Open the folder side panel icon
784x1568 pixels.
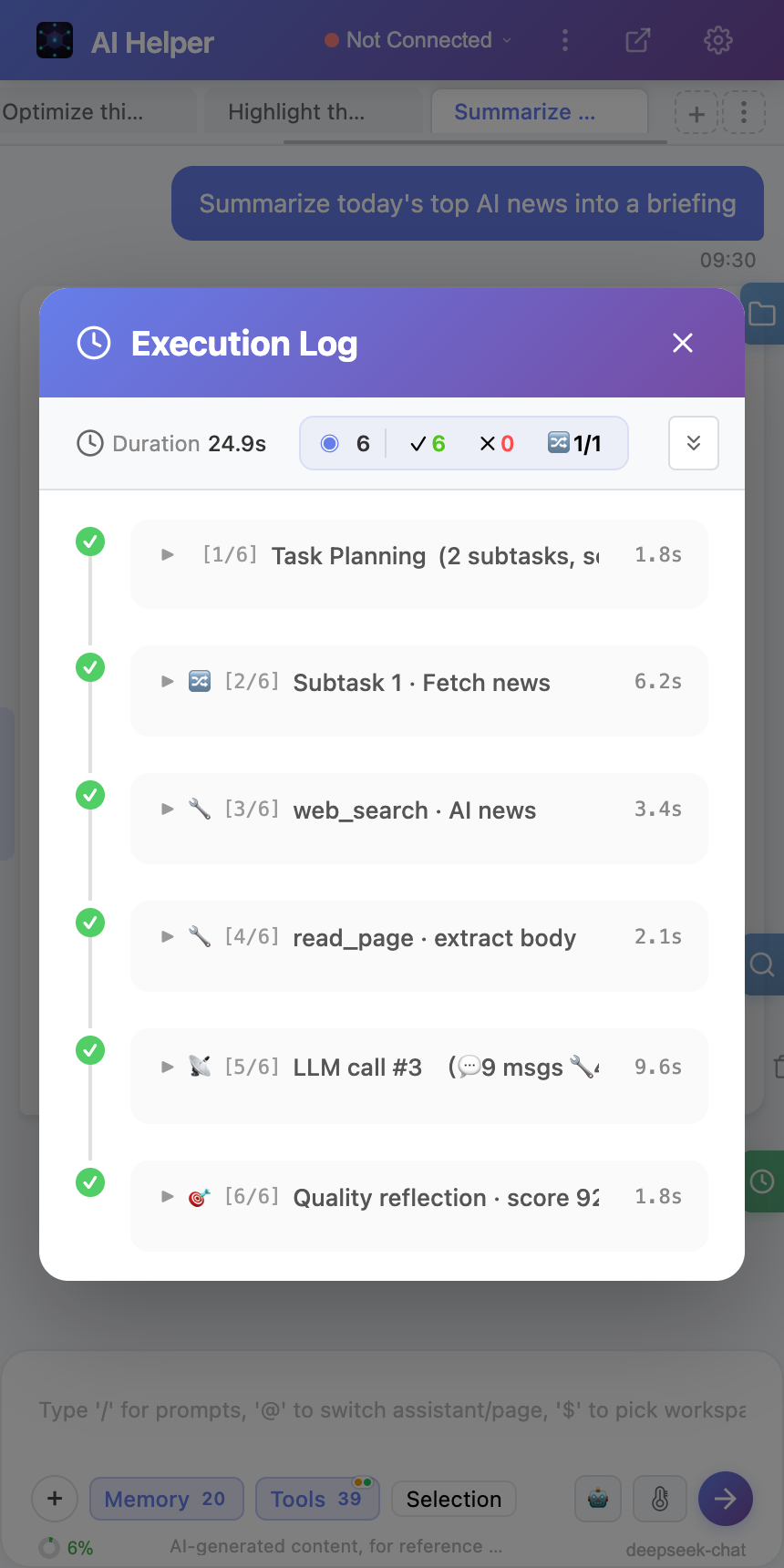762,315
